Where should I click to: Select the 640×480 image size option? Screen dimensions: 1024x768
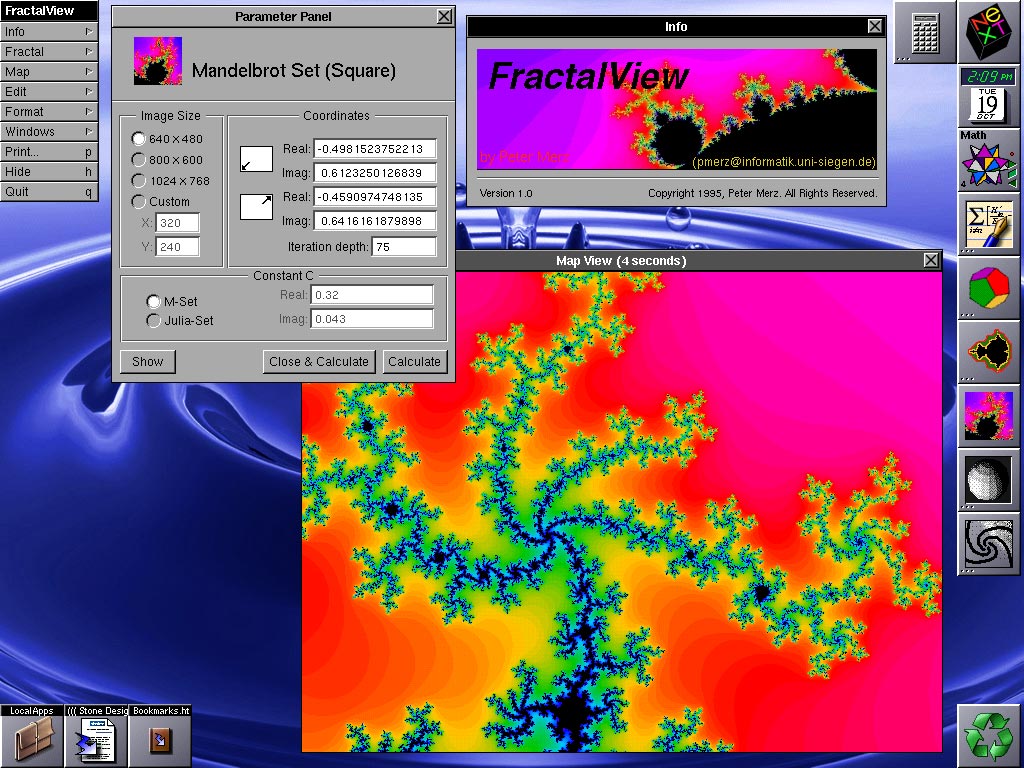[x=139, y=139]
